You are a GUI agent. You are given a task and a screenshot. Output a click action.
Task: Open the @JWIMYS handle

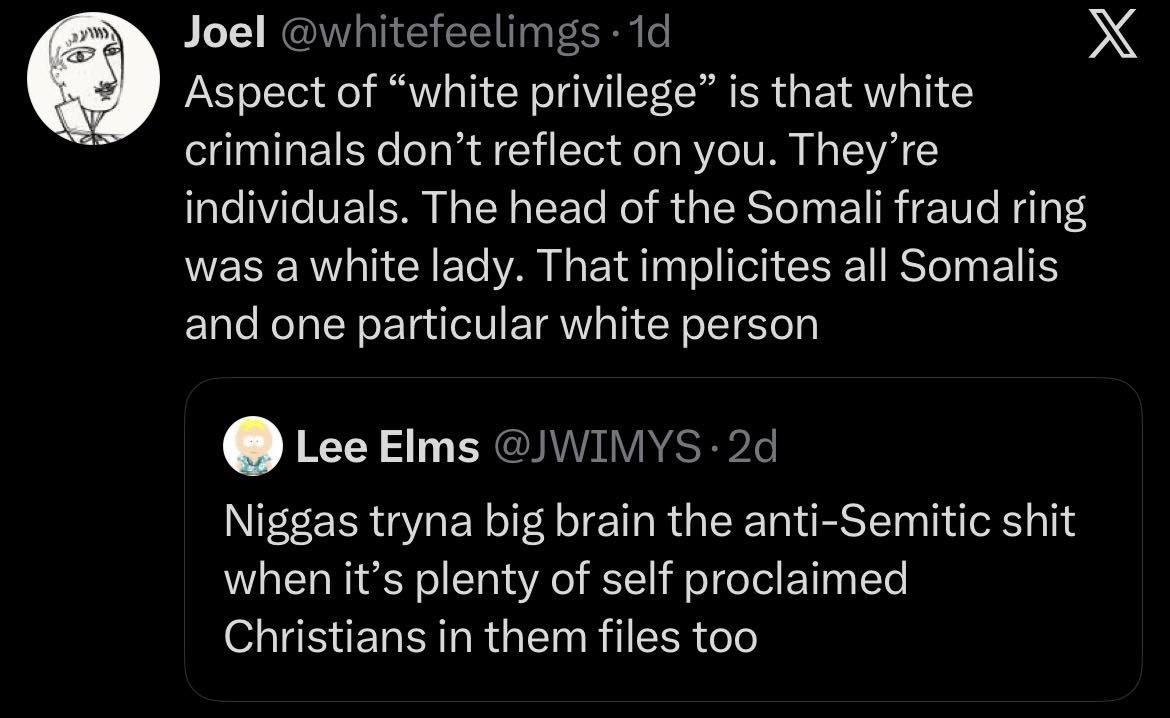(599, 448)
